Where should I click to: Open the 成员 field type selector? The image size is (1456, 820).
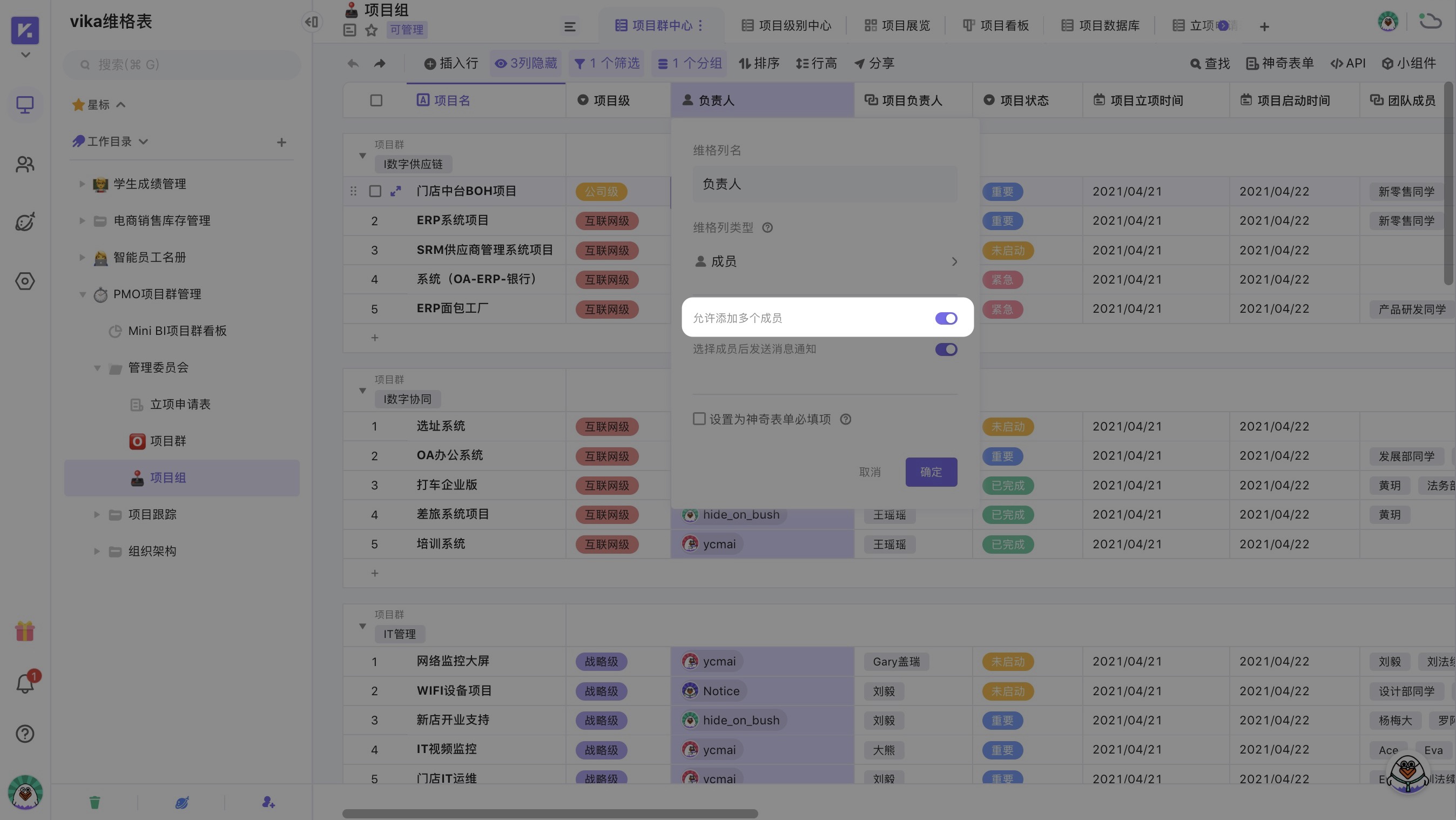pyautogui.click(x=825, y=261)
